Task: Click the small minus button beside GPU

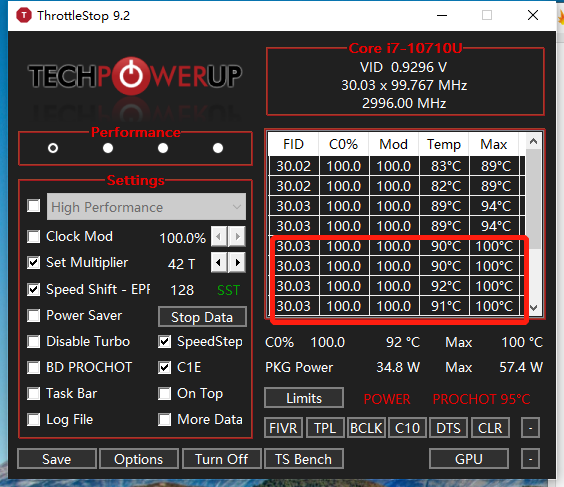Action: click(x=530, y=459)
